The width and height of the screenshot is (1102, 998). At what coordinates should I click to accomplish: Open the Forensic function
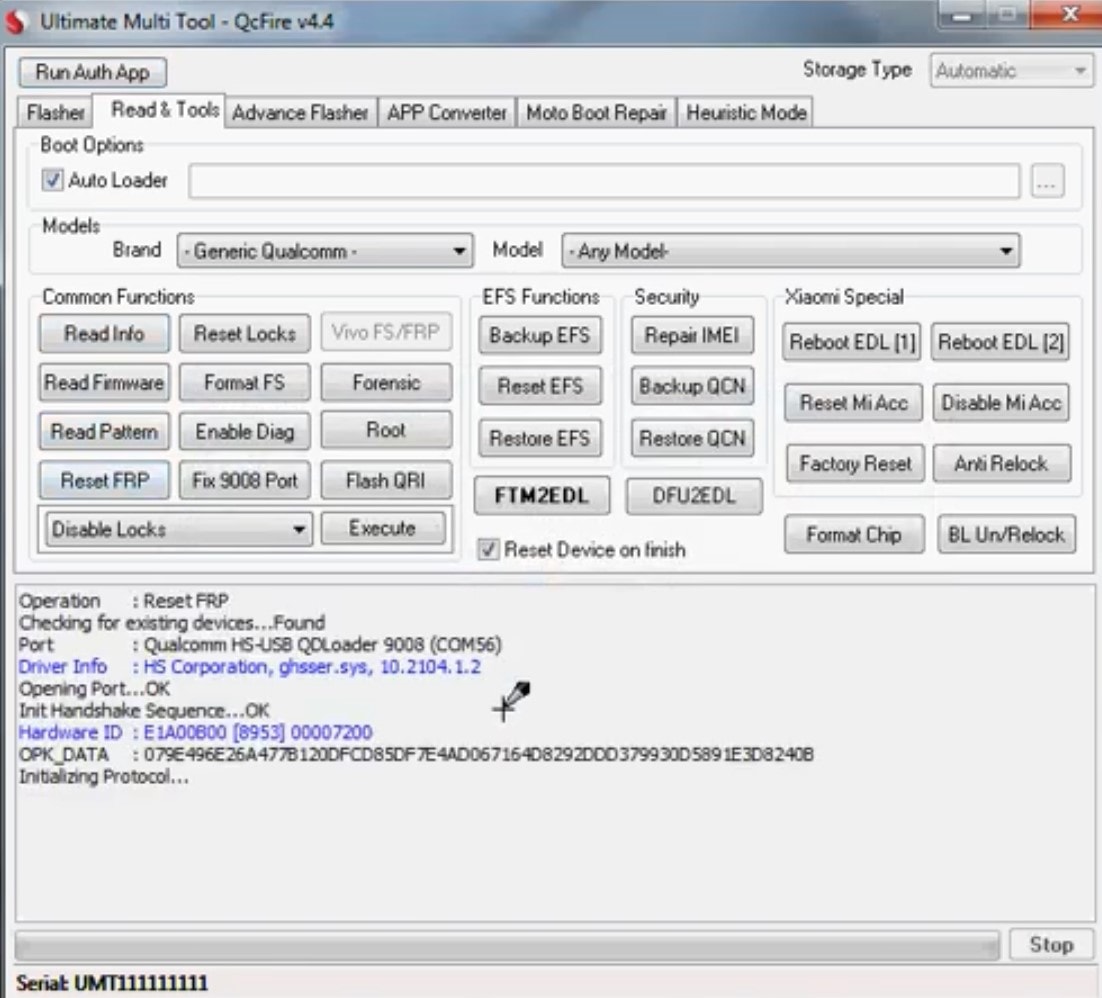click(386, 382)
